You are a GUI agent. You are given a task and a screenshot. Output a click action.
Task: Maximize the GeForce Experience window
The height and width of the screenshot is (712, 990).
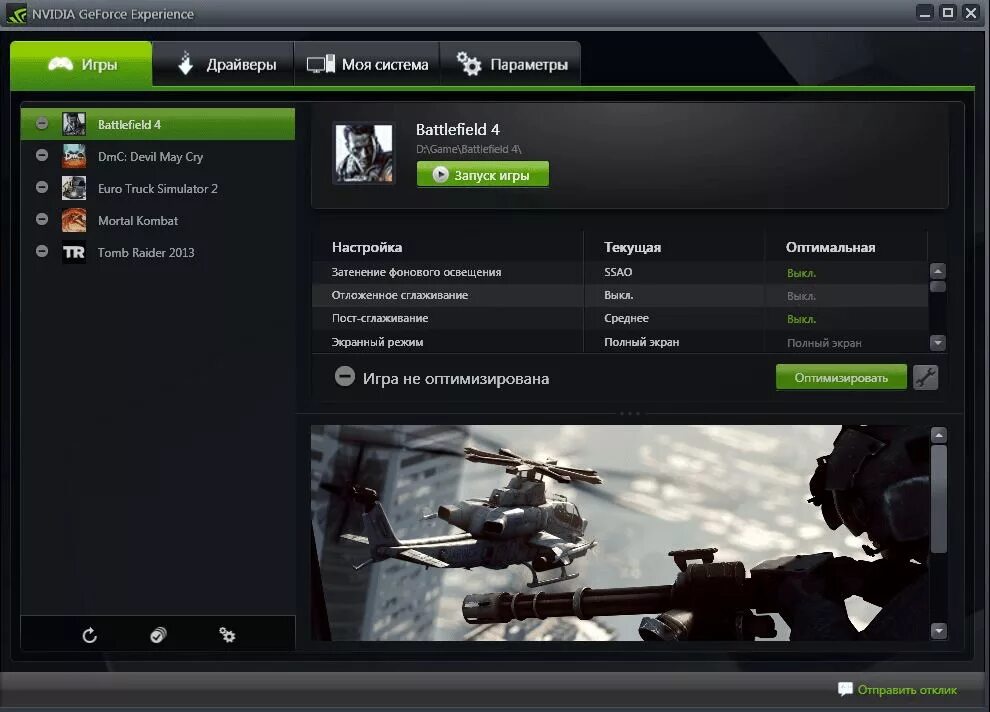pyautogui.click(x=948, y=13)
